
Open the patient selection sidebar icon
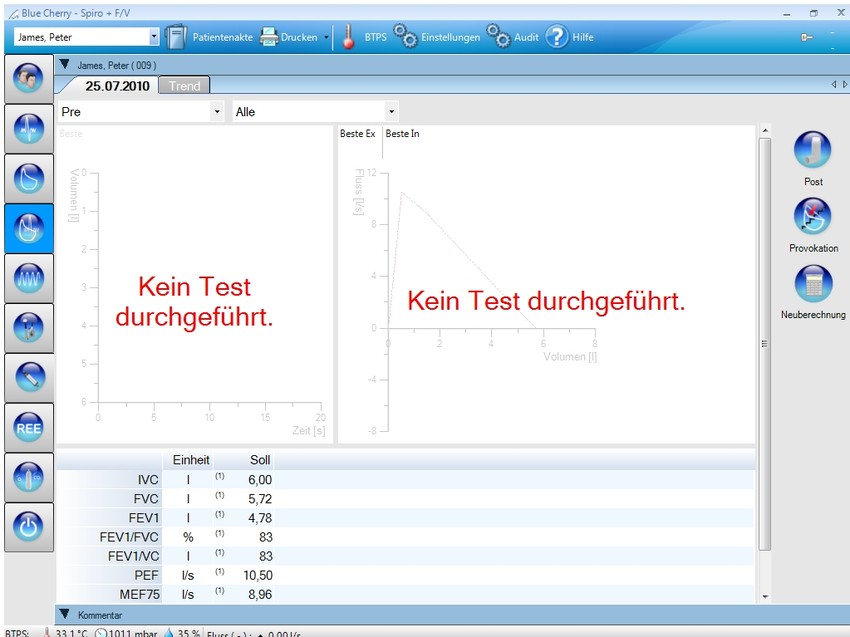[x=28, y=77]
